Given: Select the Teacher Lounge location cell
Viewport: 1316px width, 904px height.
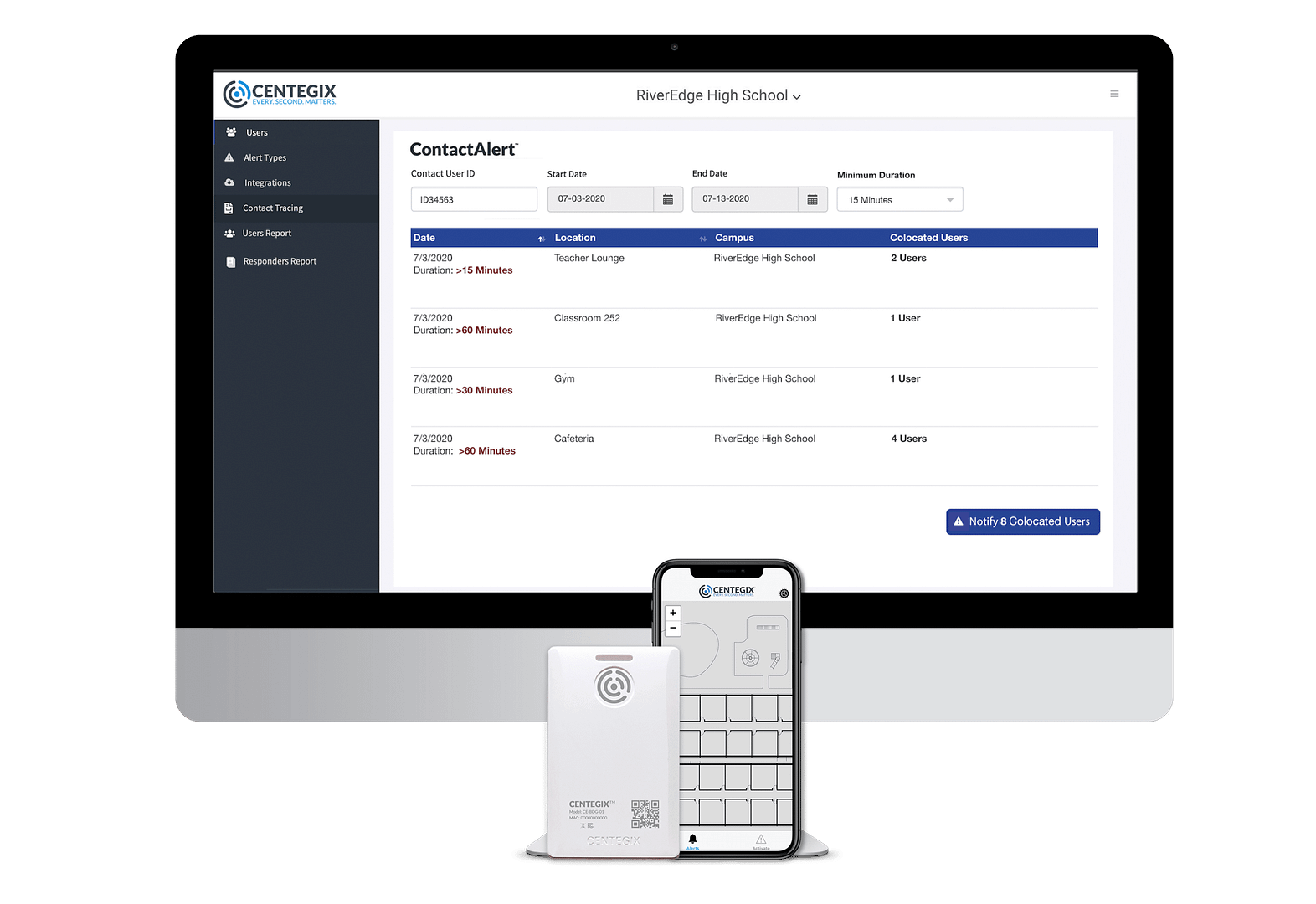Looking at the screenshot, I should pos(589,258).
